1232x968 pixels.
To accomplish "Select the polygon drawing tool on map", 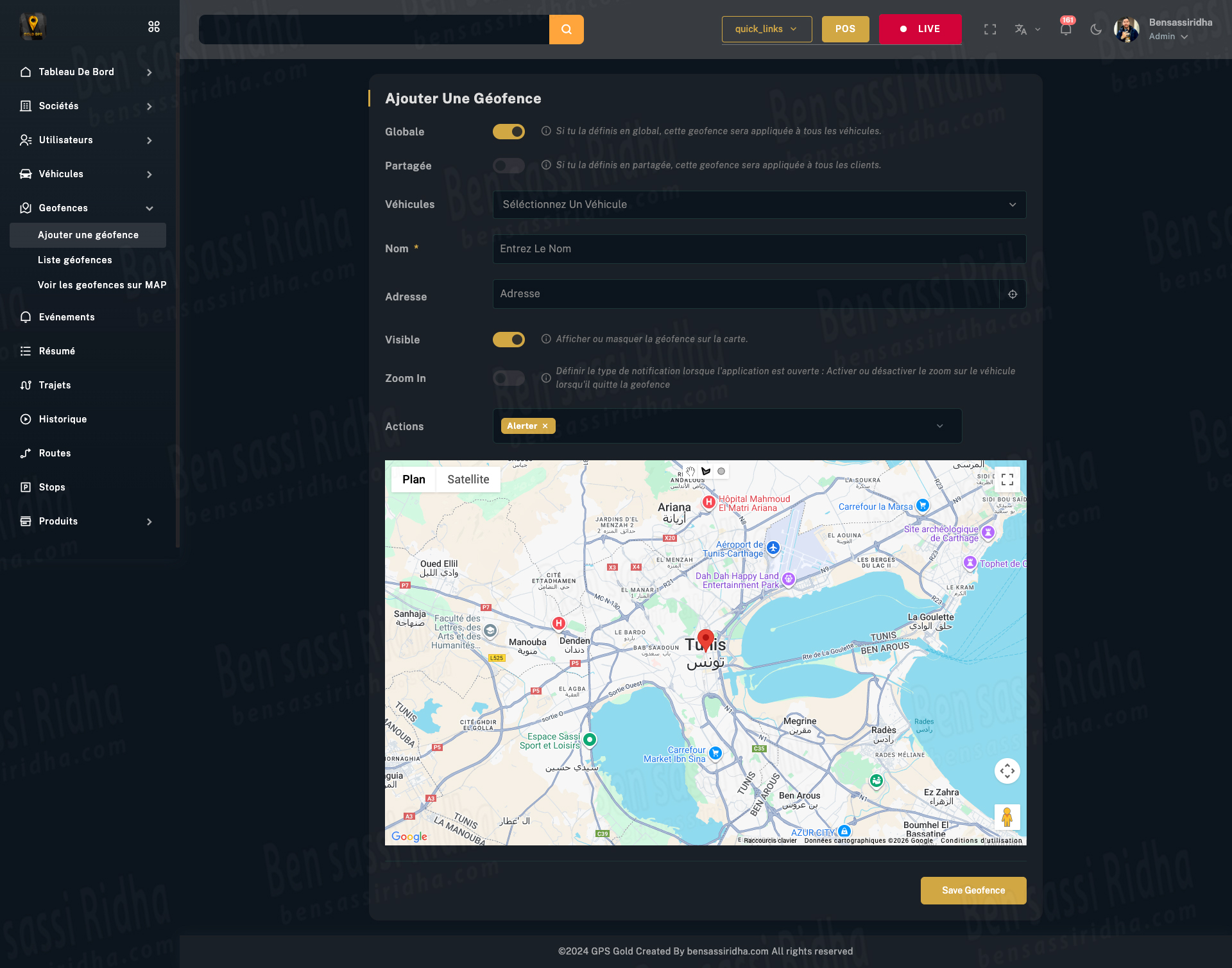I will click(706, 471).
